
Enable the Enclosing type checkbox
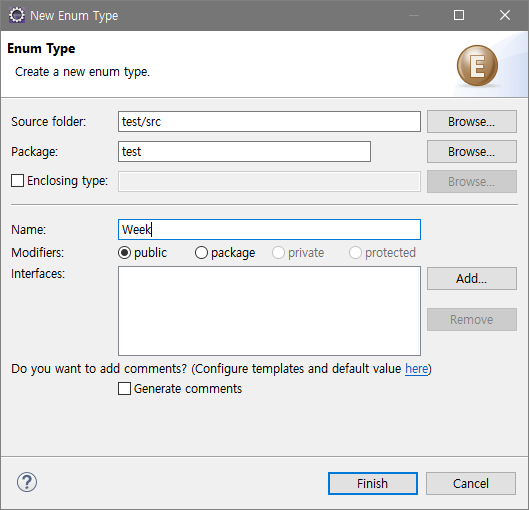click(18, 181)
